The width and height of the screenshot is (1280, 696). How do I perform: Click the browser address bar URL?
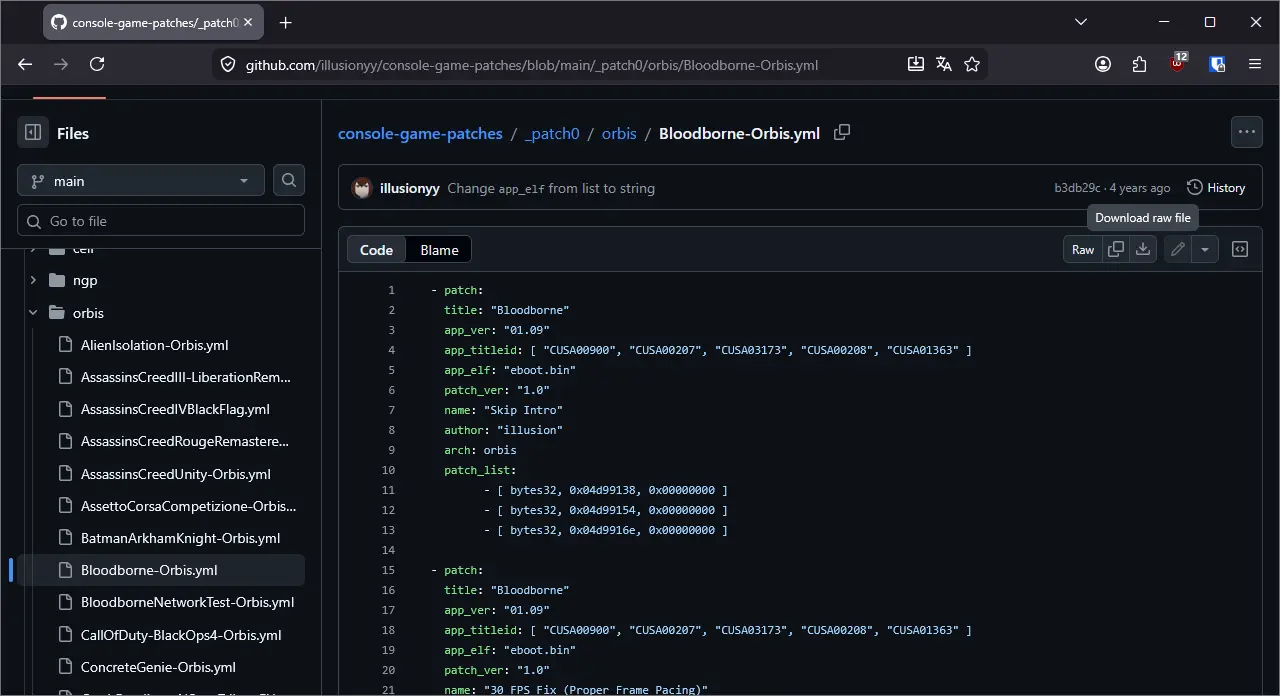pos(532,65)
